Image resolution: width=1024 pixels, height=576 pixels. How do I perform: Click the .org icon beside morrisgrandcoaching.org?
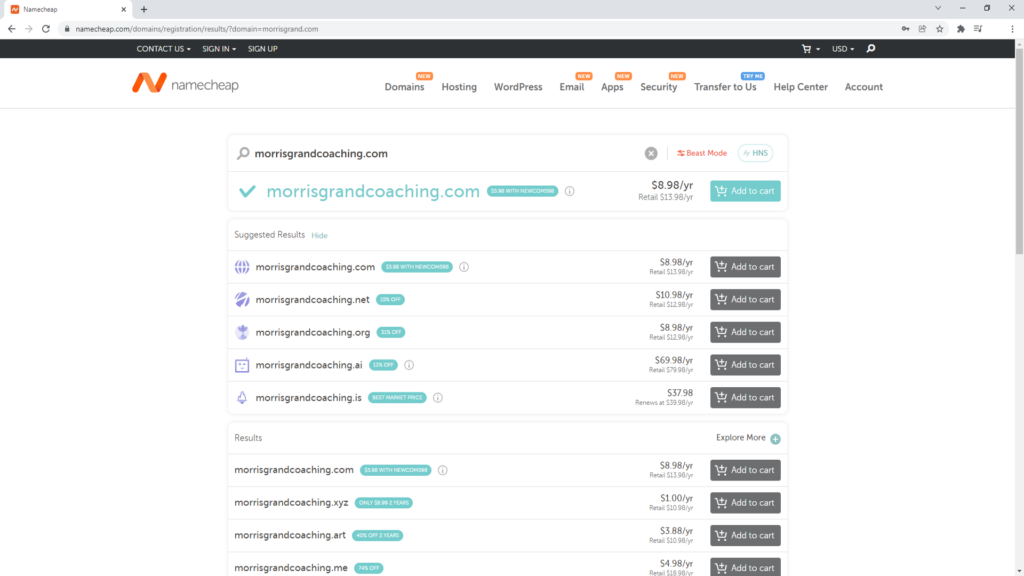click(242, 332)
